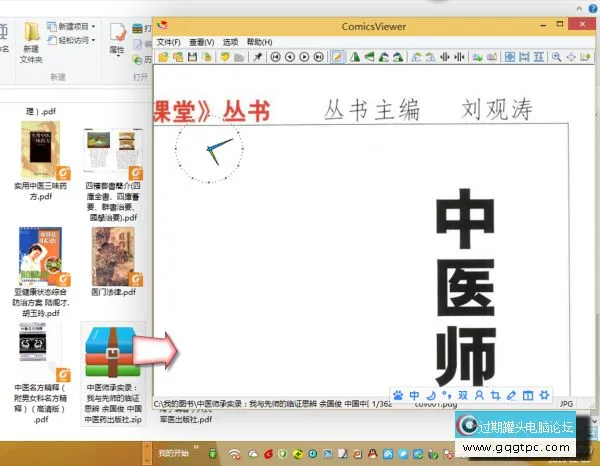Click the cloud tray icon
The width and height of the screenshot is (600, 466).
253,454
